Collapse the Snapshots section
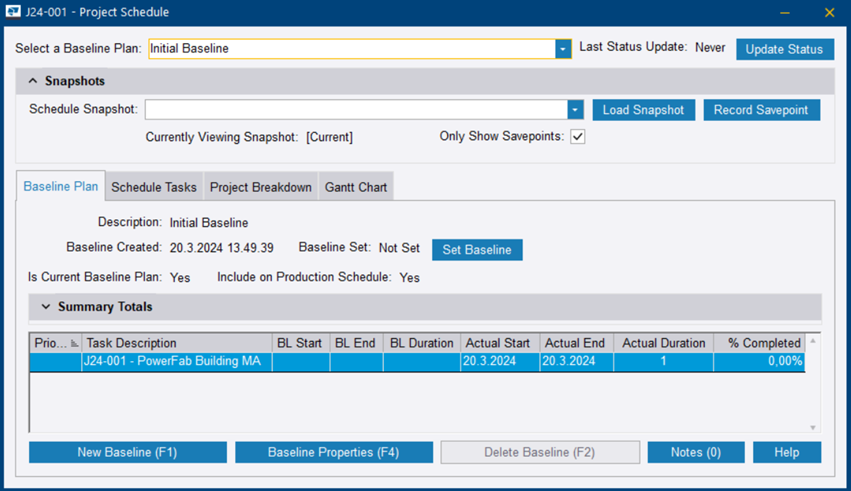 33,81
